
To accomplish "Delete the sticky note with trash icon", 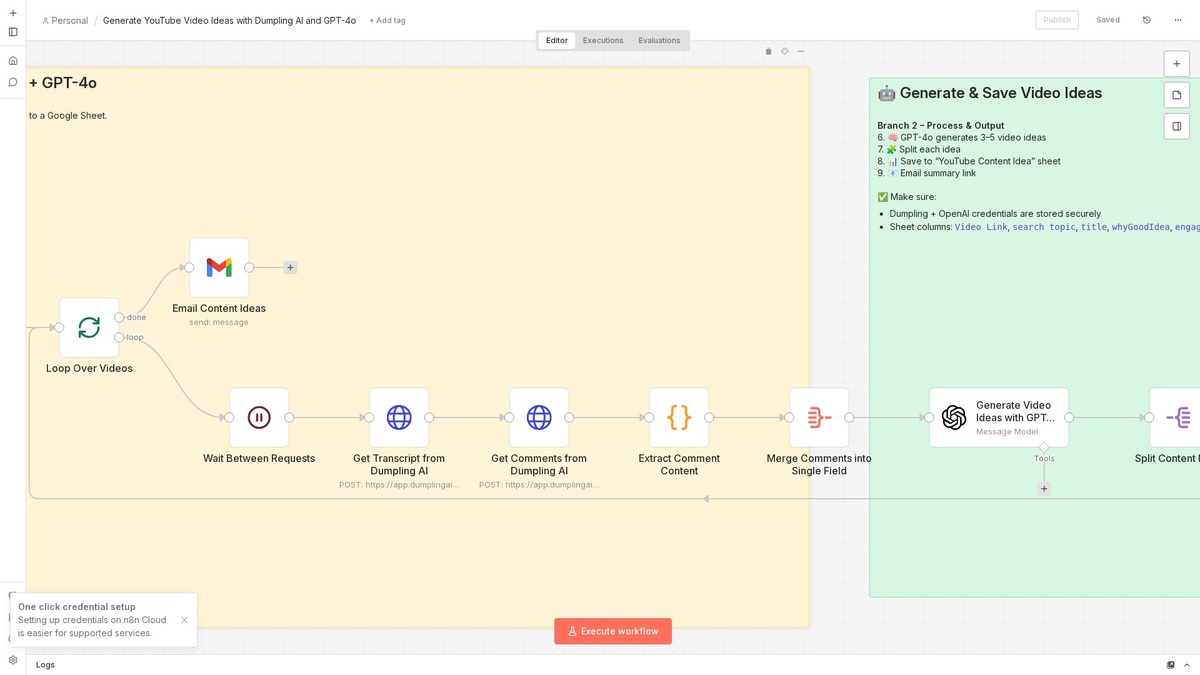I will point(768,52).
